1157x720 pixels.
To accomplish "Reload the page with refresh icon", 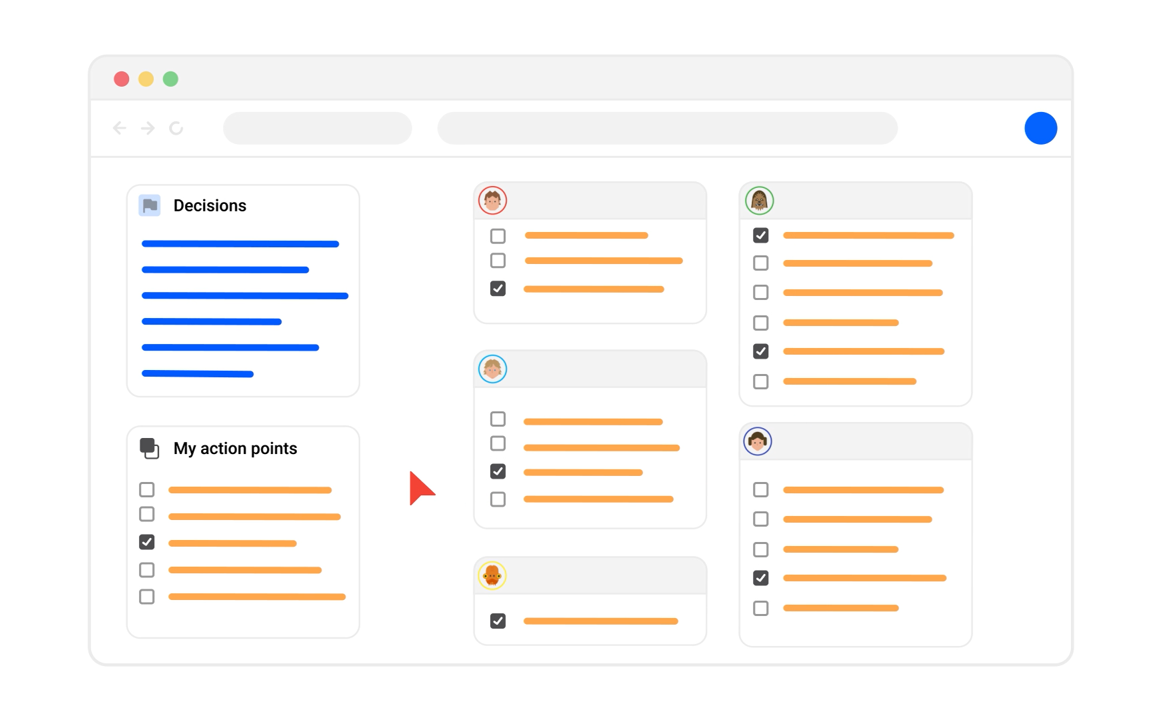I will (x=176, y=128).
